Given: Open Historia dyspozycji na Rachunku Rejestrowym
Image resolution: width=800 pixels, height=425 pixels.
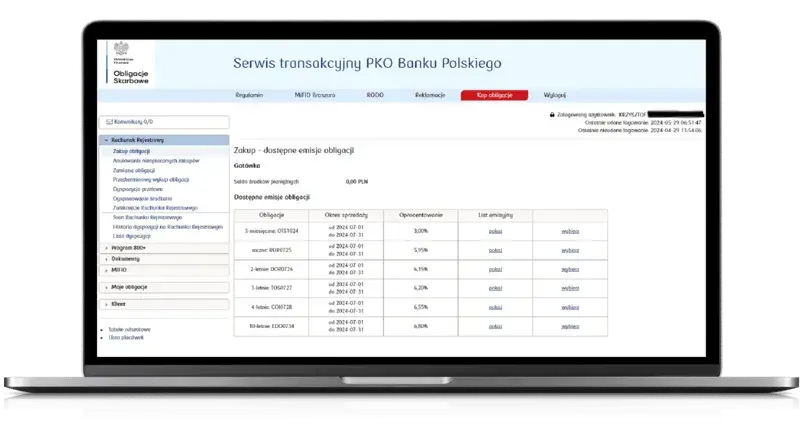Looking at the screenshot, I should click(x=168, y=227).
